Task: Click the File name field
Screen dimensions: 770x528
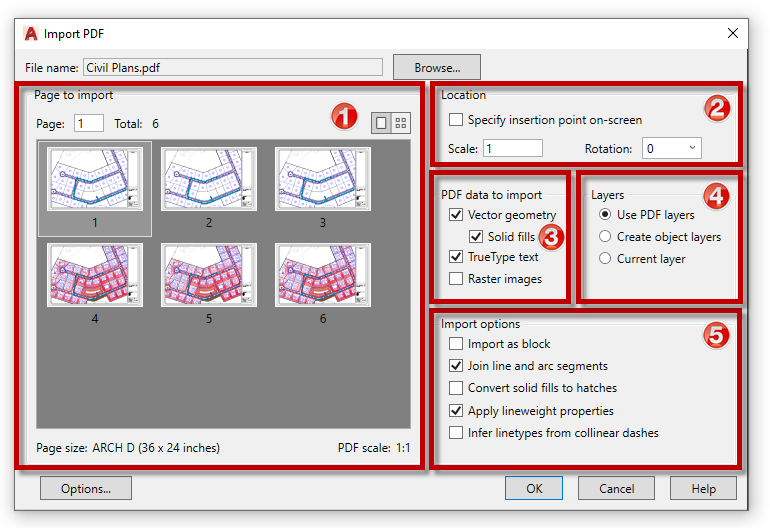Action: (233, 67)
